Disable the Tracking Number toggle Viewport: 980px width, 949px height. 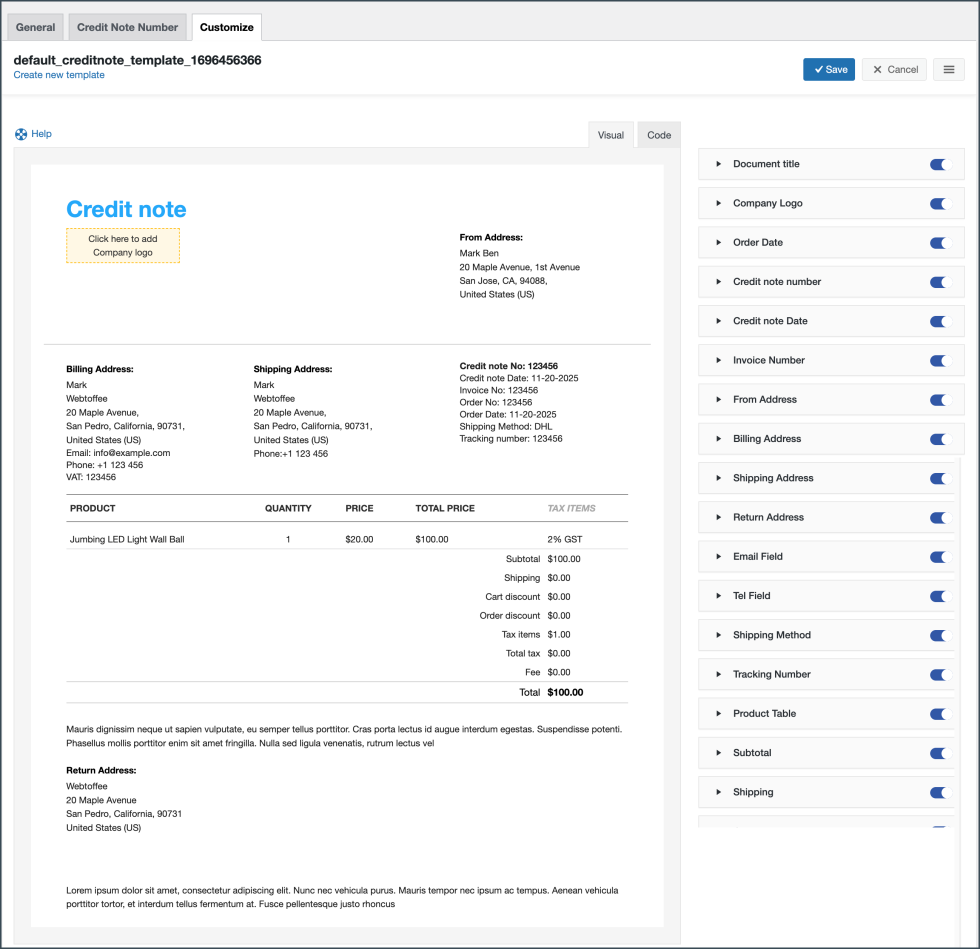point(941,675)
